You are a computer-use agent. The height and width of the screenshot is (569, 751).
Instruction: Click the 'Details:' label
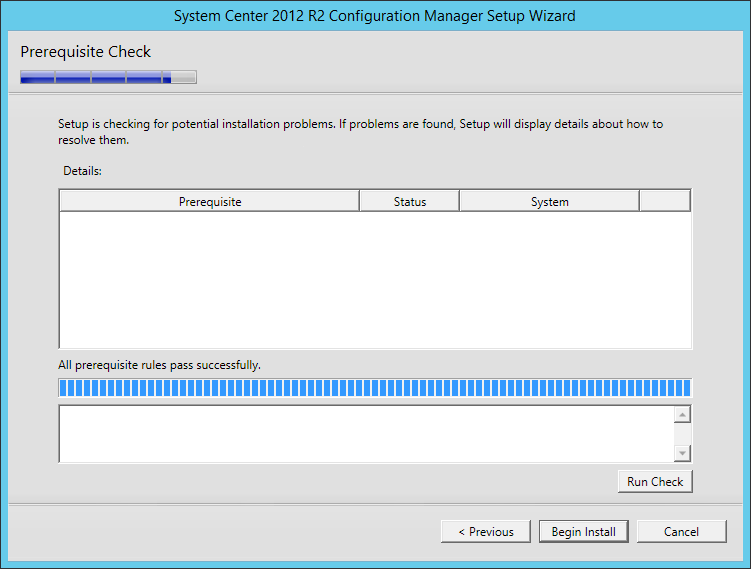click(82, 171)
